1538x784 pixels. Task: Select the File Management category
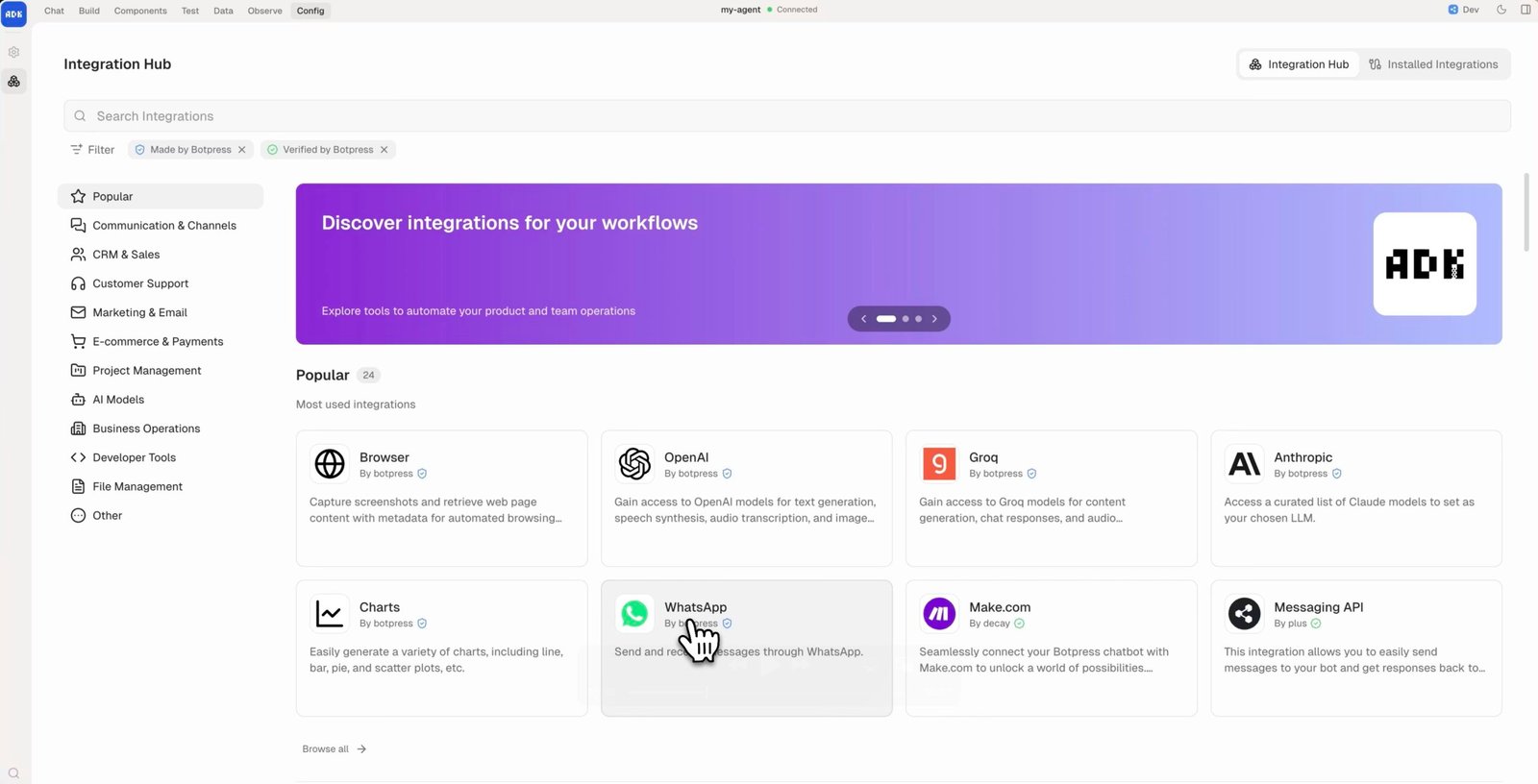[161, 486]
